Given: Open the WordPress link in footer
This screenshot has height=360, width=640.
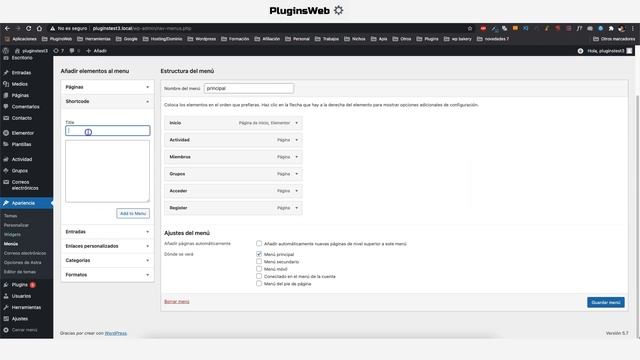Looking at the screenshot, I should point(116,333).
